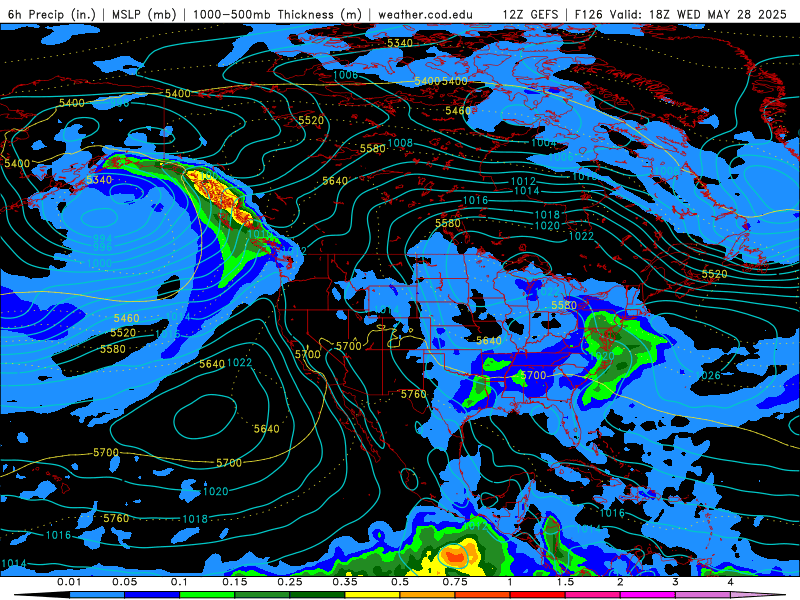Click the legend value 1
The height and width of the screenshot is (600, 800).
coord(510,582)
